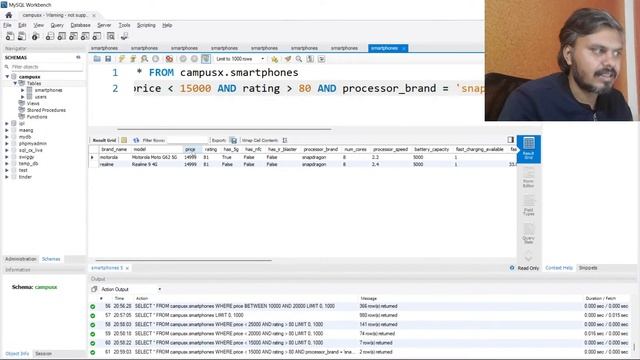This screenshot has height=360, width=640.
Task: Execute the query with the lightning icon
Action: [122, 59]
